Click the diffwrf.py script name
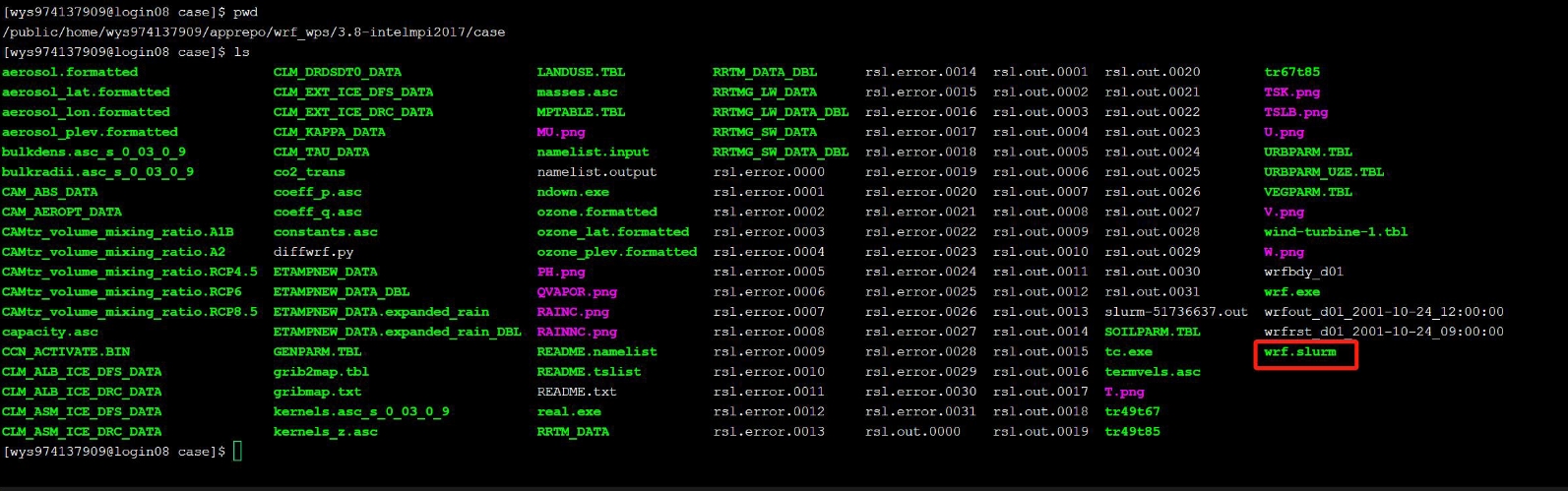 pos(313,252)
